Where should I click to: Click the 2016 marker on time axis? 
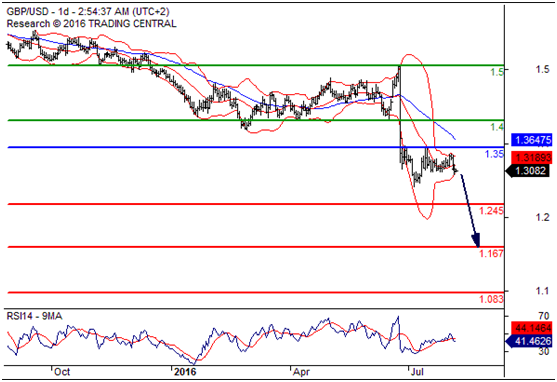tap(185, 372)
